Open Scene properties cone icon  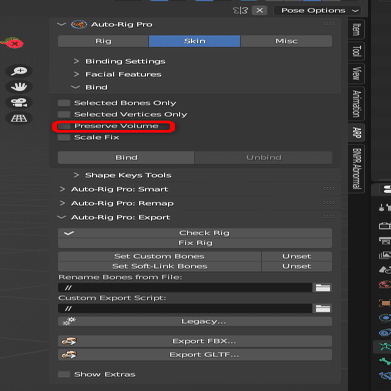point(385,270)
